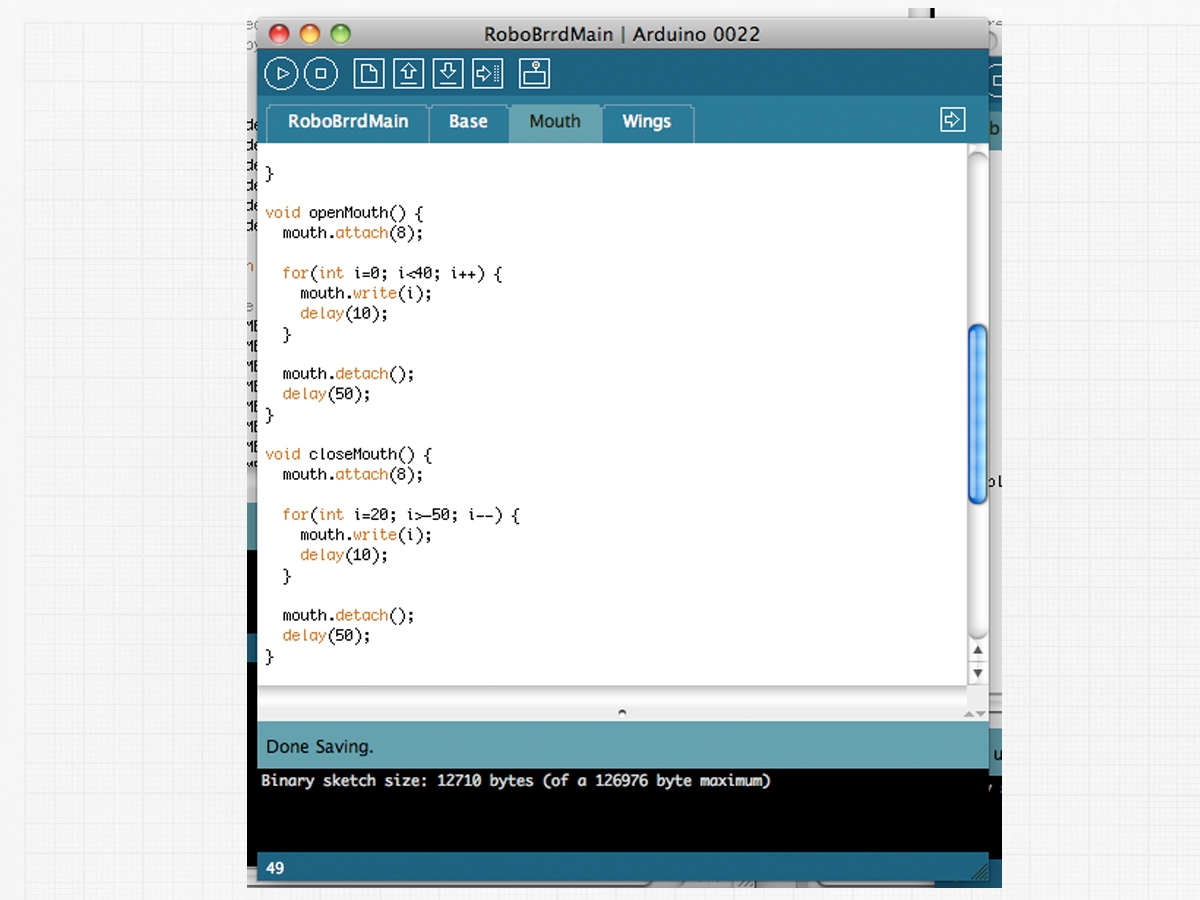Save the sketch with the down-arrow icon
This screenshot has height=900, width=1200.
449,73
